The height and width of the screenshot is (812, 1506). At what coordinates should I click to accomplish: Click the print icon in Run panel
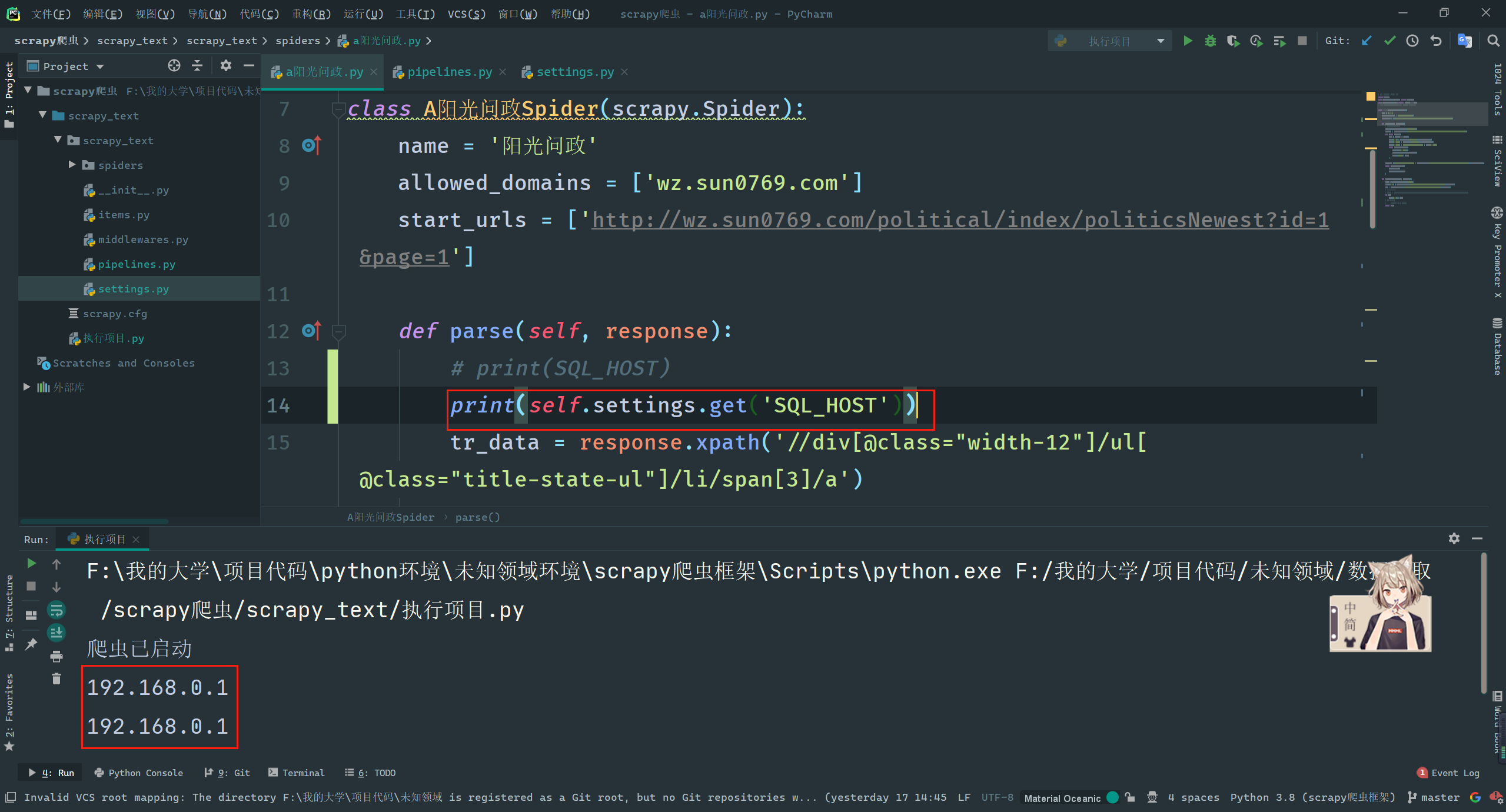click(x=56, y=656)
